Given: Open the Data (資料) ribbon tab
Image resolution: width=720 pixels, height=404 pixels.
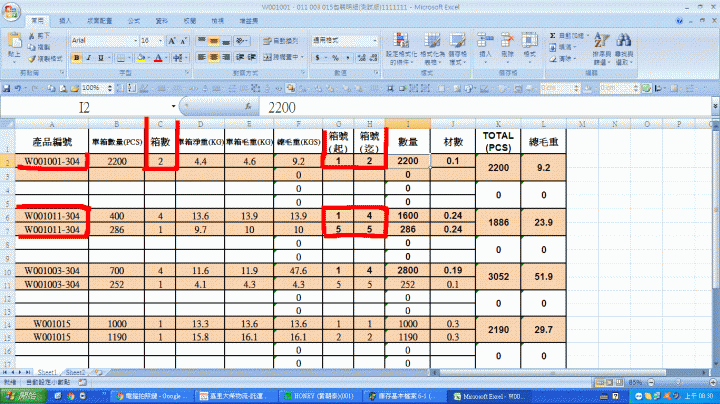Looking at the screenshot, I should click(162, 21).
